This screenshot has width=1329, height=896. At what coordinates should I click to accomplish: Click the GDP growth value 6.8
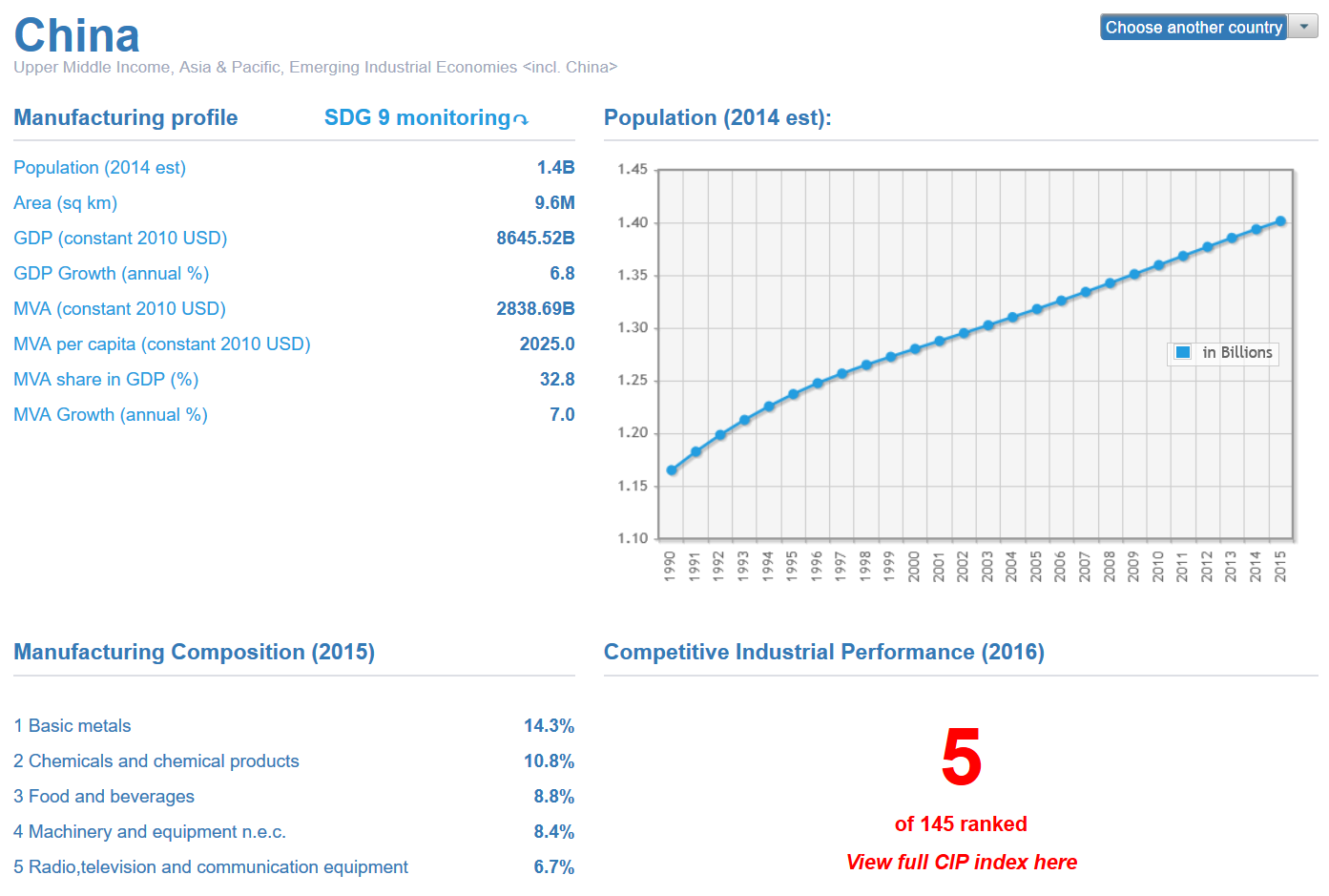coord(562,274)
